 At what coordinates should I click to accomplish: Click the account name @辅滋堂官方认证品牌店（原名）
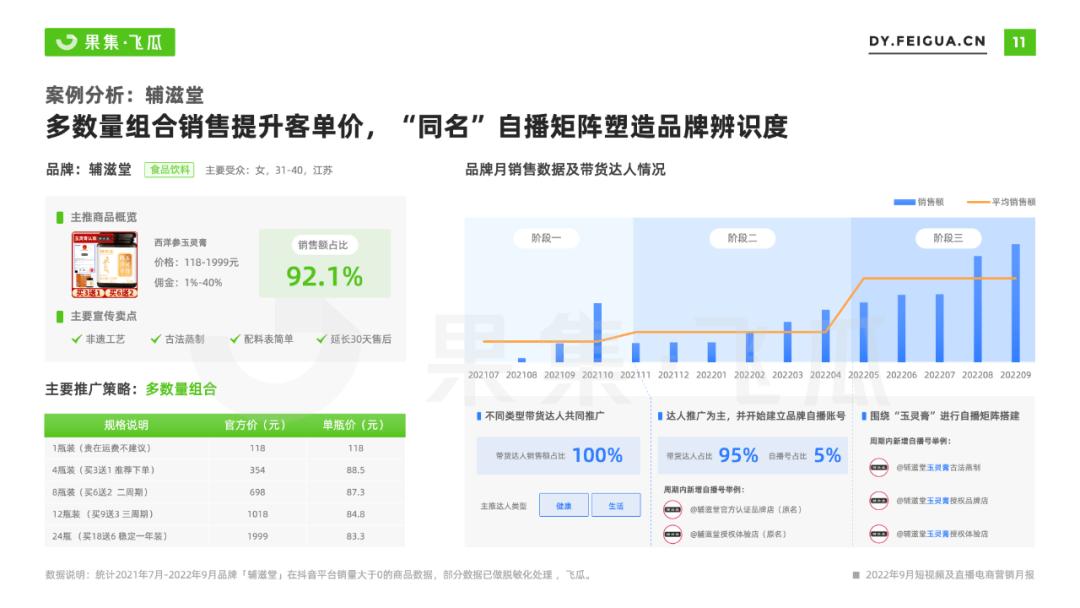[x=746, y=510]
